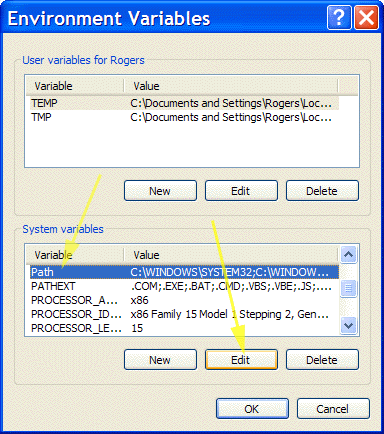Click Delete under User variables
Viewport: 384px width, 434px height.
click(322, 191)
